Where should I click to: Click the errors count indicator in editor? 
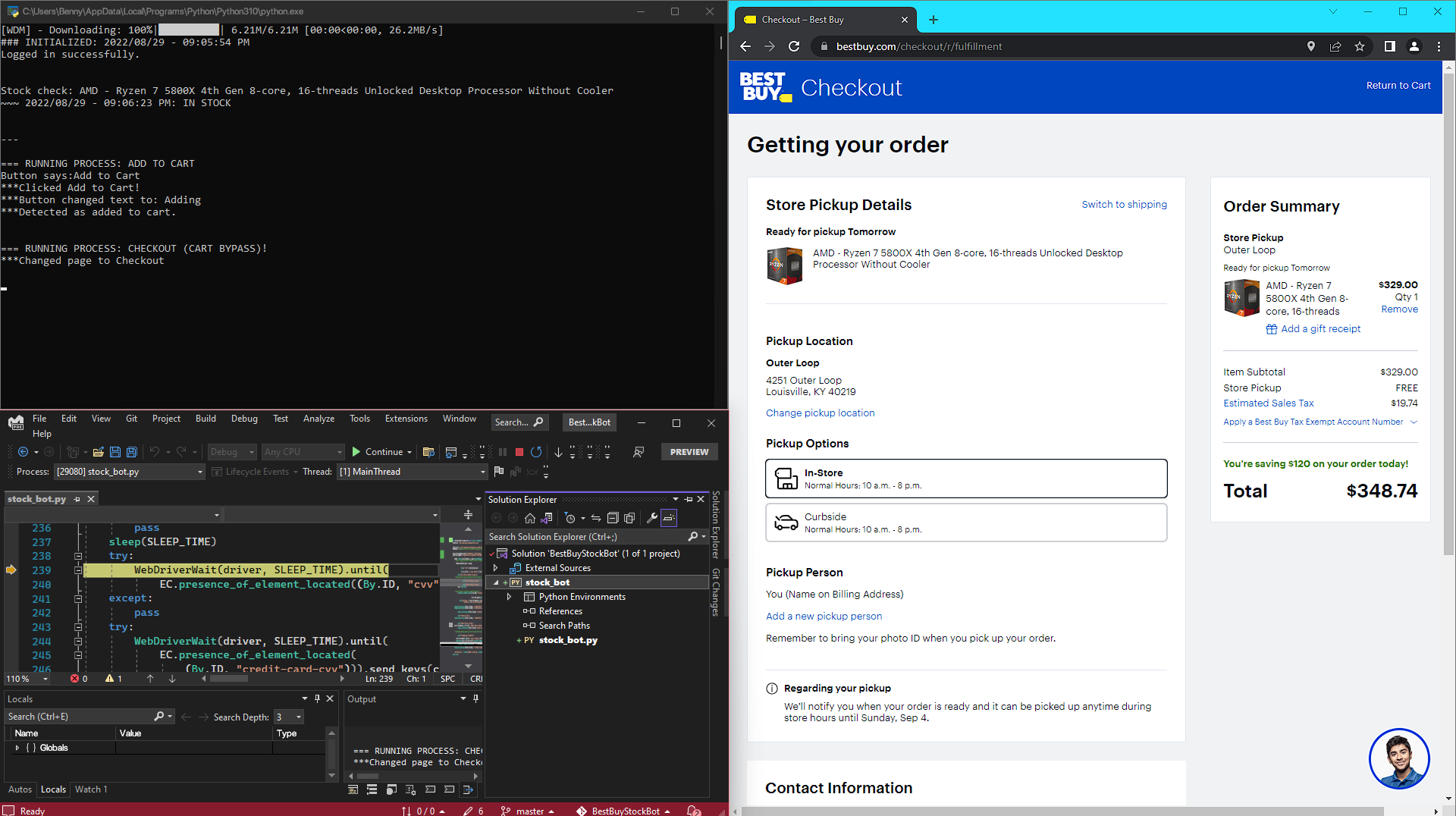(79, 679)
